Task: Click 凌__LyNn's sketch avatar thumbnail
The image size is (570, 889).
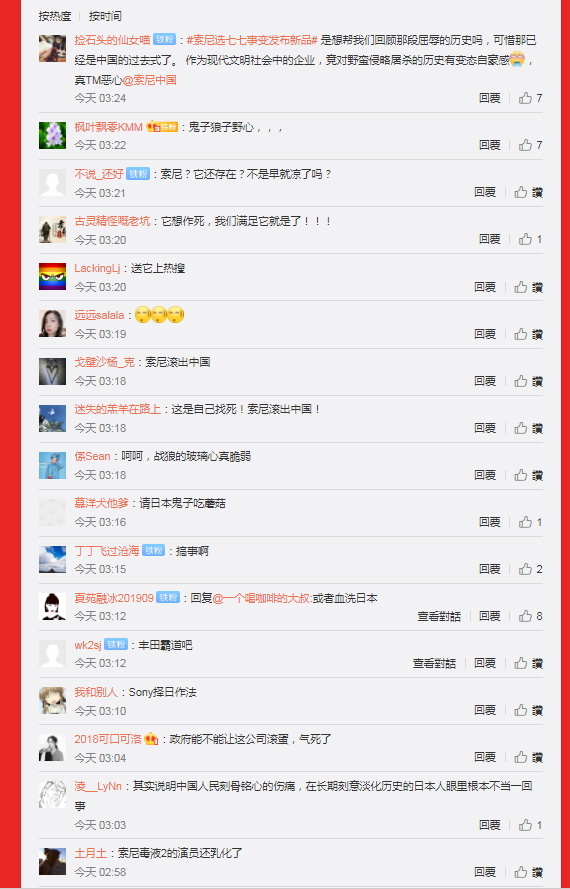Action: (x=52, y=794)
